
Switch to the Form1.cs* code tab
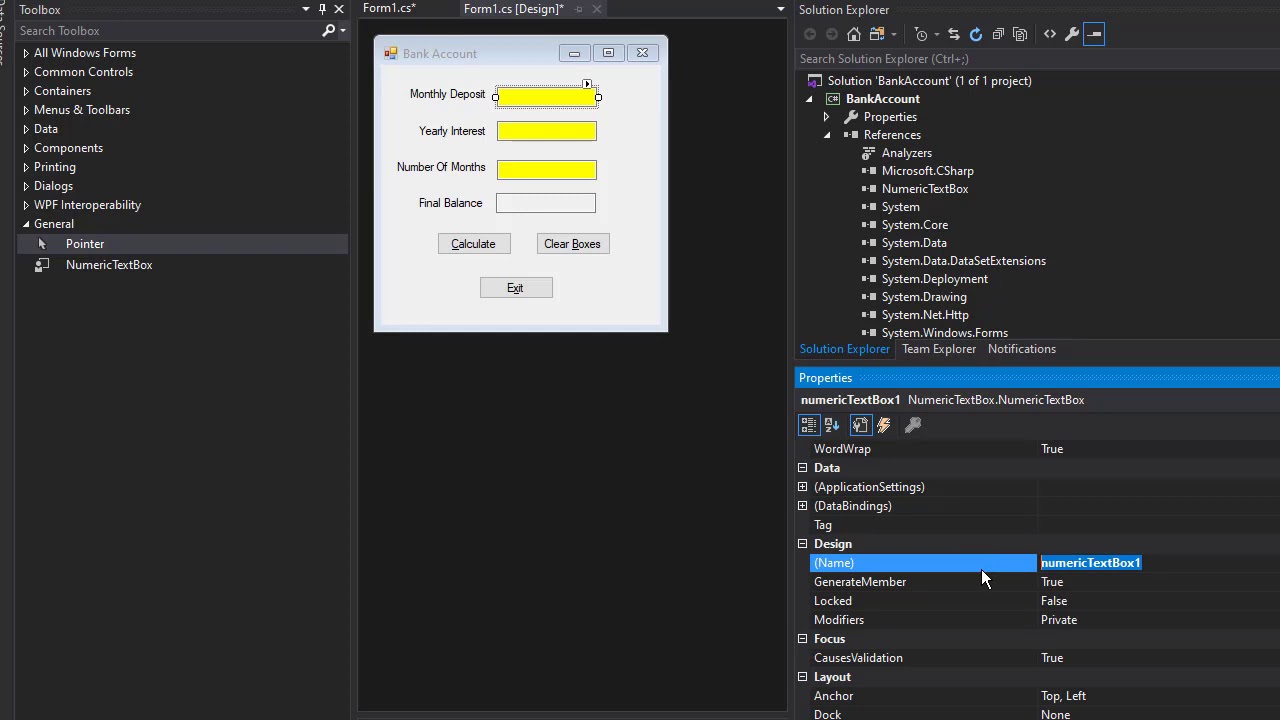(x=389, y=8)
